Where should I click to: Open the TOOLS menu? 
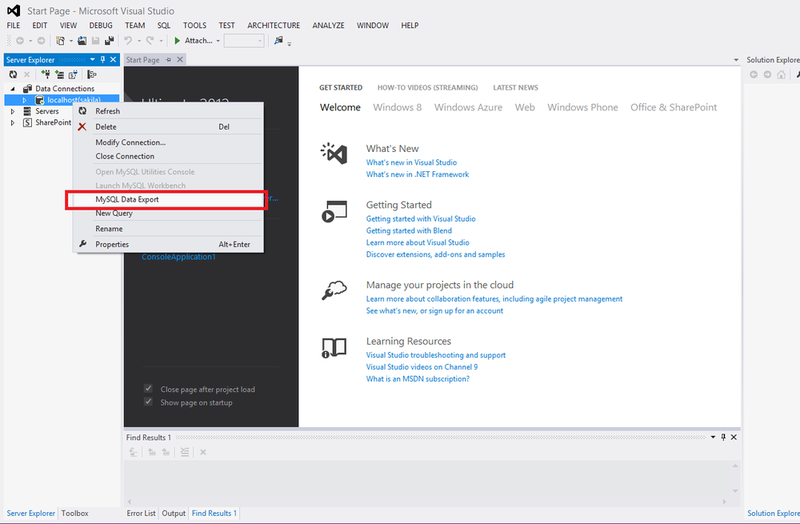pyautogui.click(x=195, y=26)
